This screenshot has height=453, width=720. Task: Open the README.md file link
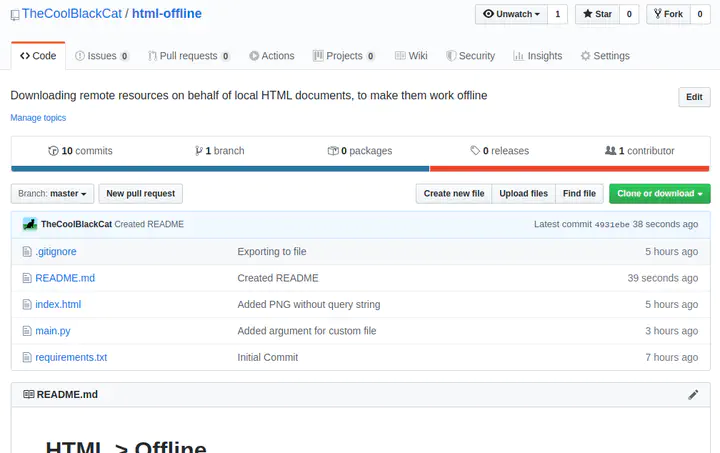[x=65, y=278]
